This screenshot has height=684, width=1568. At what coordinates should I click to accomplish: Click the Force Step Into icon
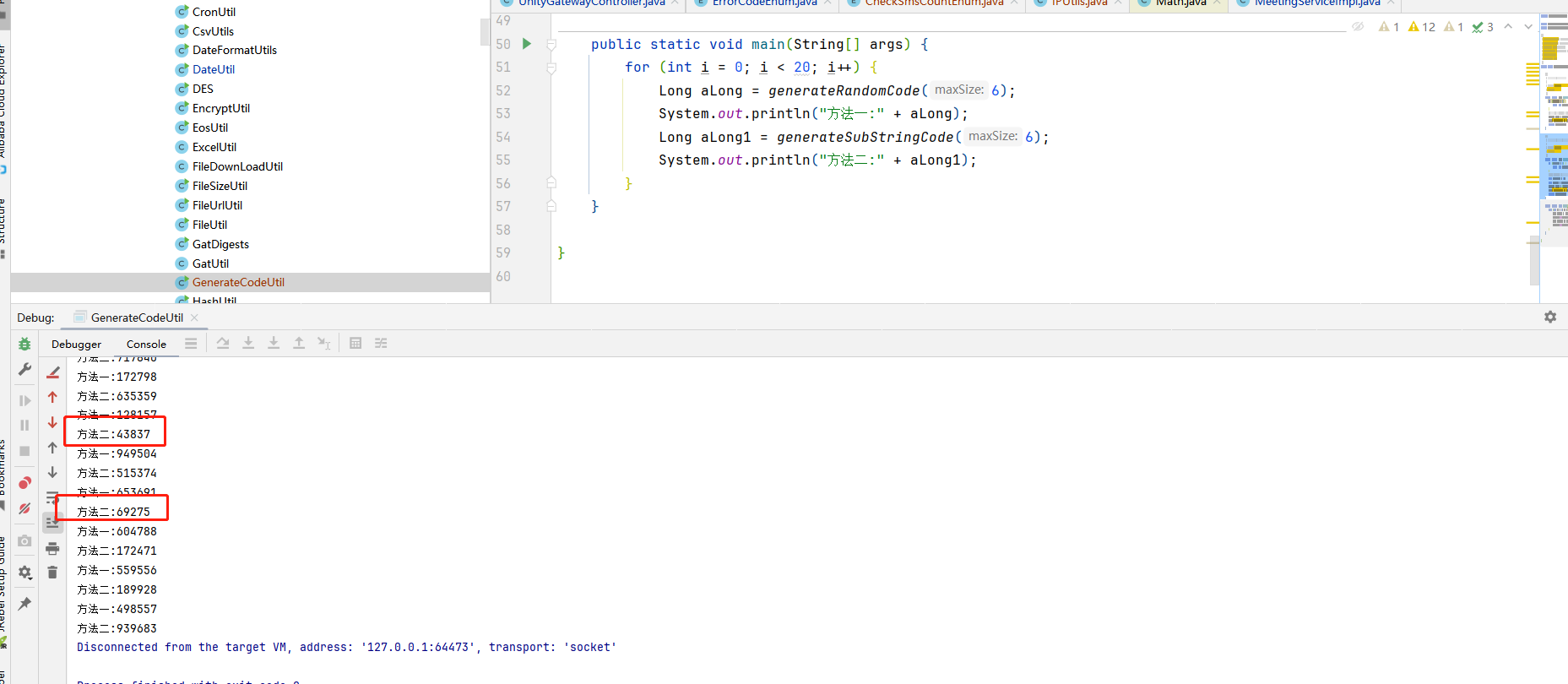274,343
